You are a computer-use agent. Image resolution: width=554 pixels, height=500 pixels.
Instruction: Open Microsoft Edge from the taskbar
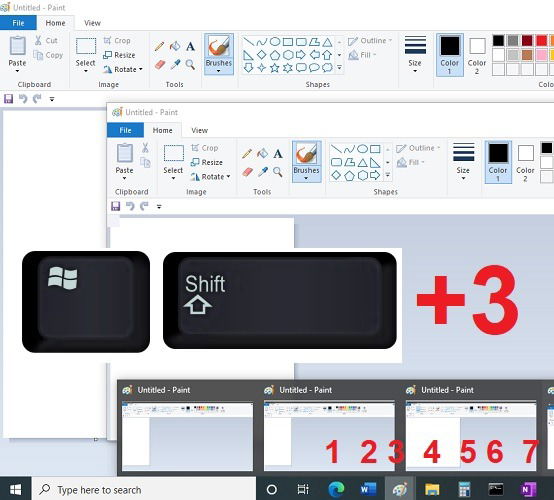pos(336,489)
